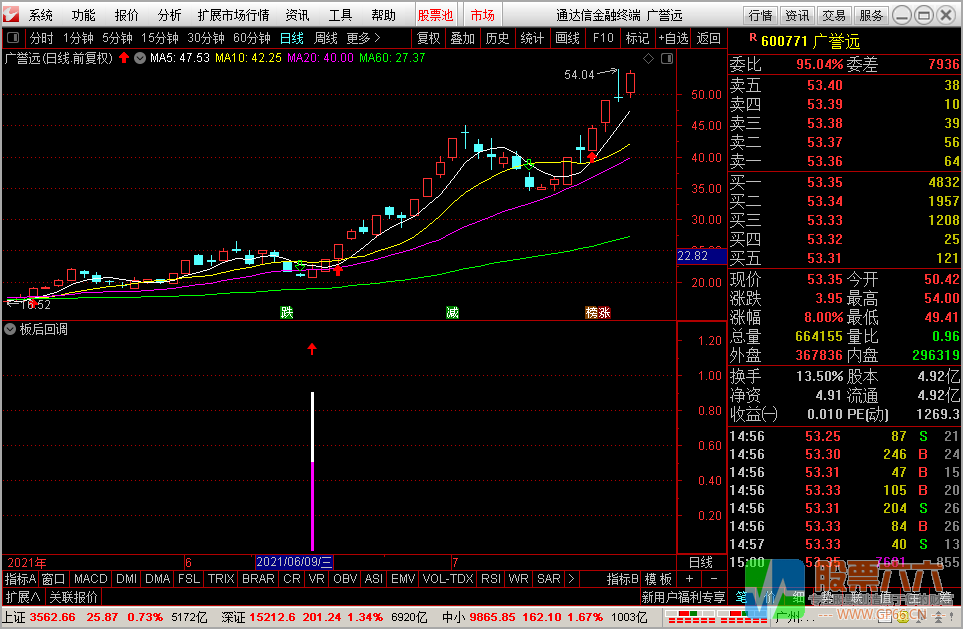
Task: Expand the 更多 periods list
Action: [x=364, y=38]
